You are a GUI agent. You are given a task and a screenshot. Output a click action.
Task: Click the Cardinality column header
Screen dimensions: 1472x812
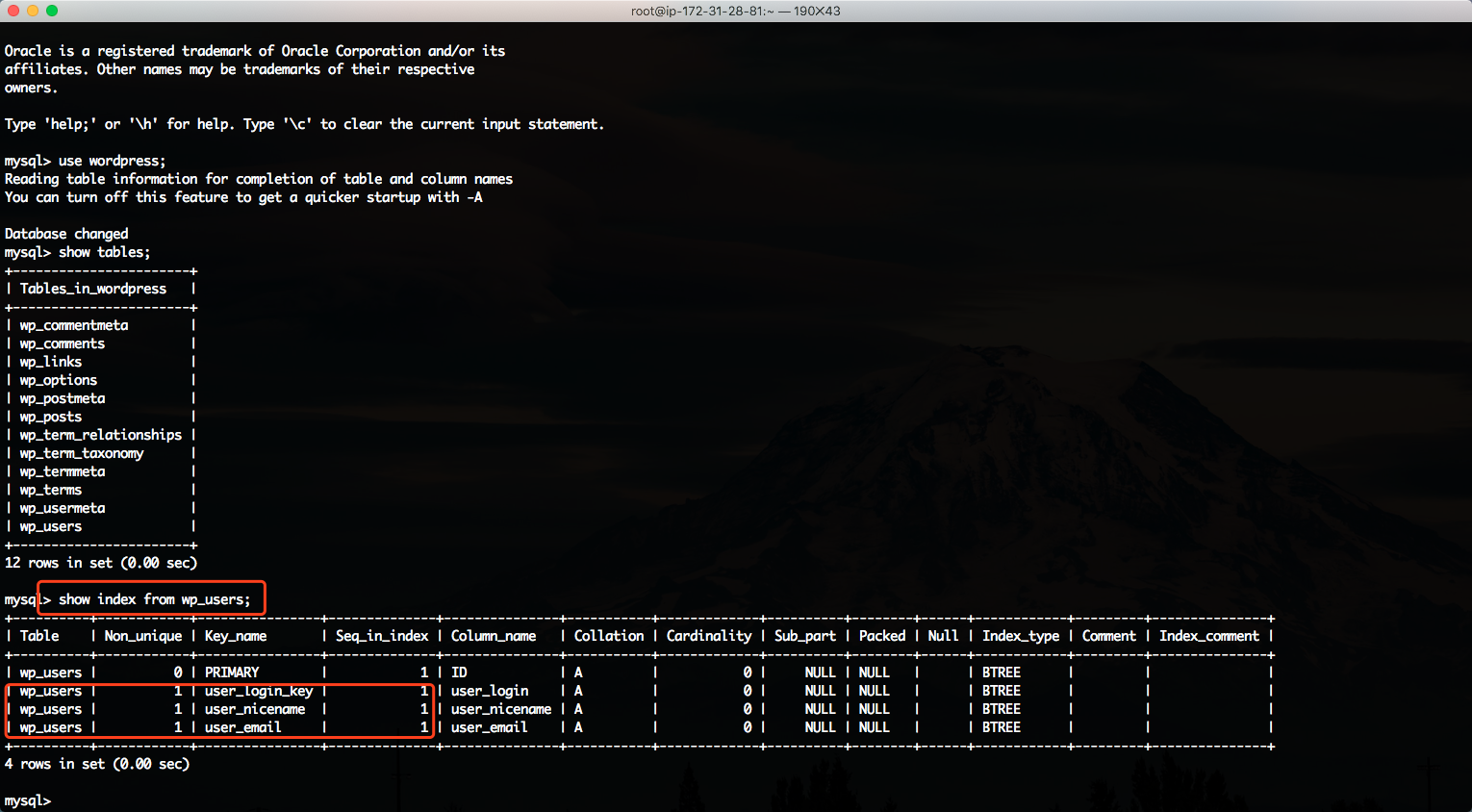[709, 636]
